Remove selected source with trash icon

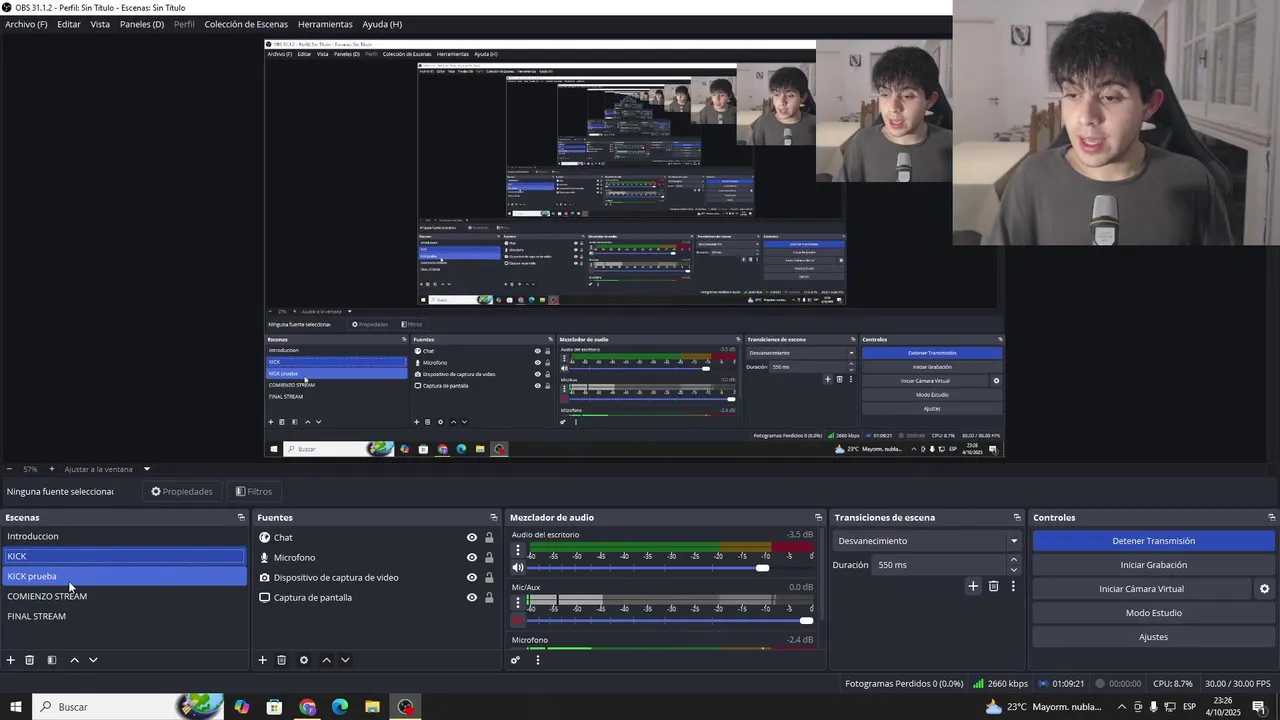click(x=282, y=660)
